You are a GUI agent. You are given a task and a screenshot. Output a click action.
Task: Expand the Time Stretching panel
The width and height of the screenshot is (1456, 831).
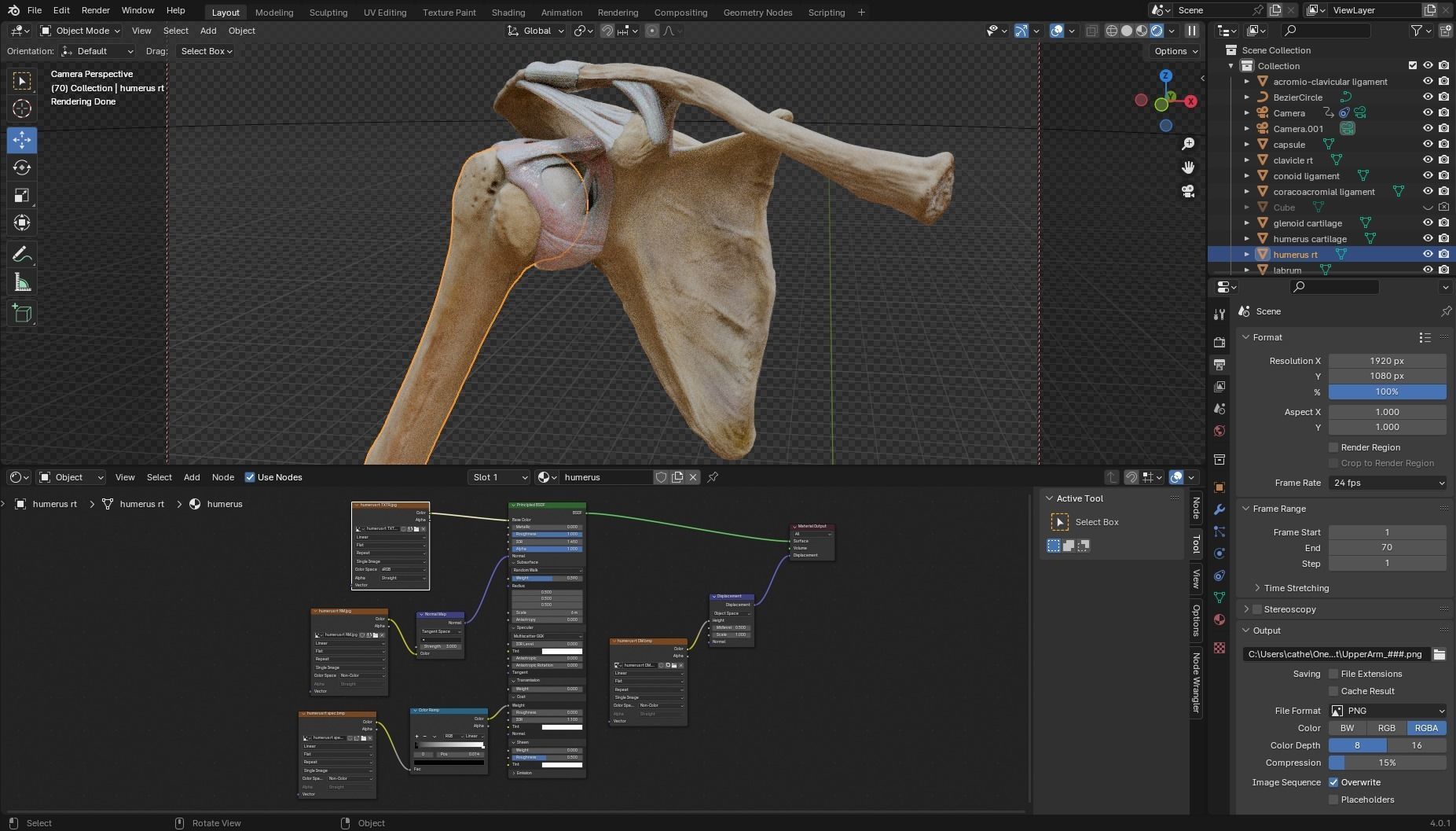click(x=1296, y=588)
